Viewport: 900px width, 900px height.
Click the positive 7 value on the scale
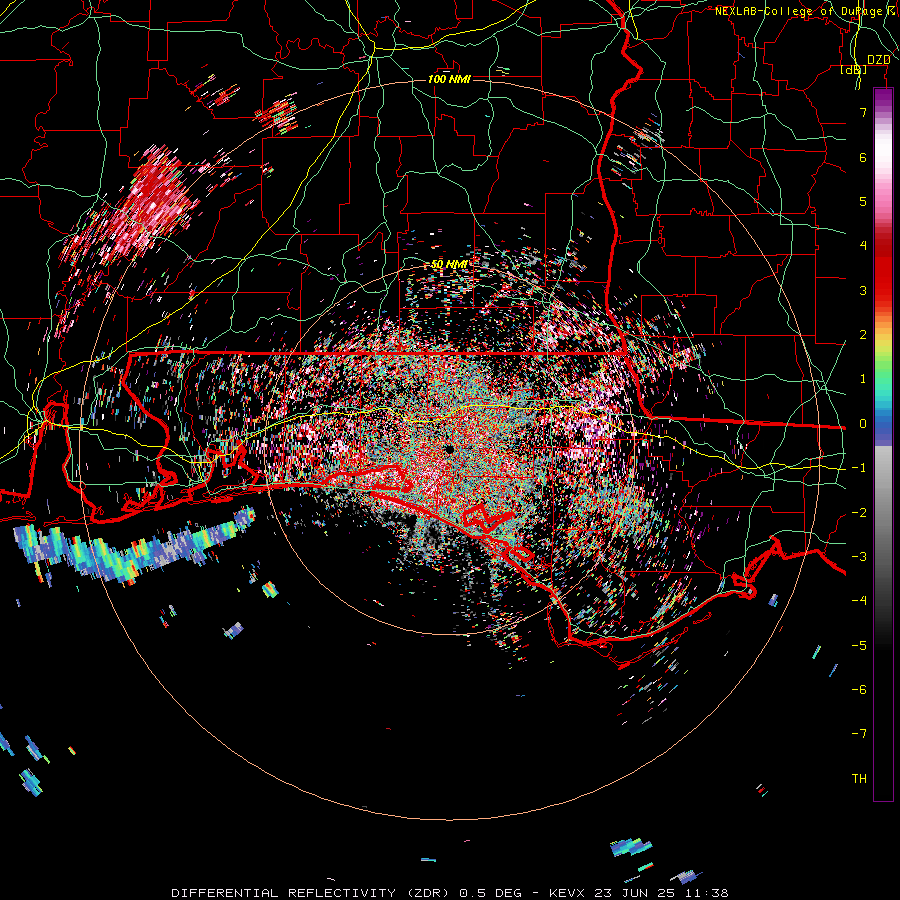coord(863,112)
